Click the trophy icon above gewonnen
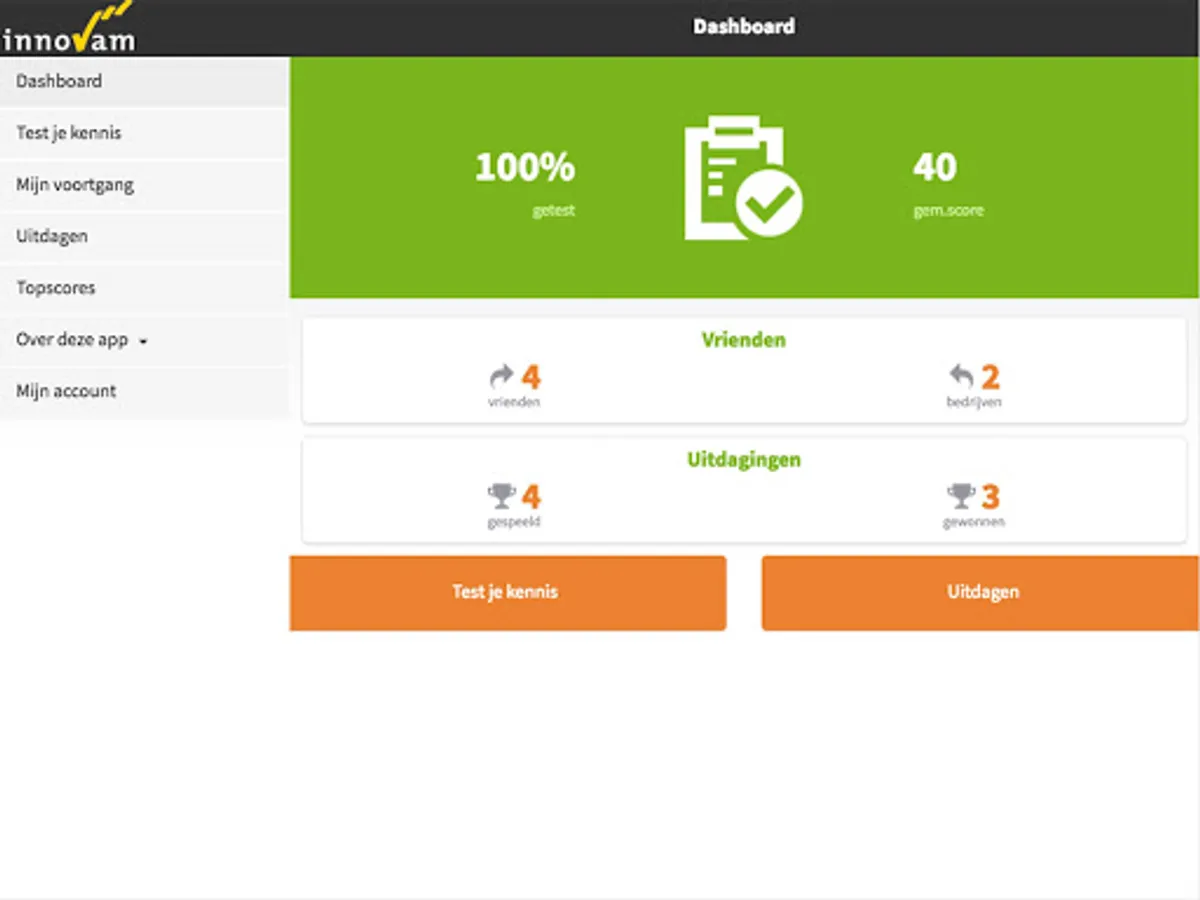 961,496
